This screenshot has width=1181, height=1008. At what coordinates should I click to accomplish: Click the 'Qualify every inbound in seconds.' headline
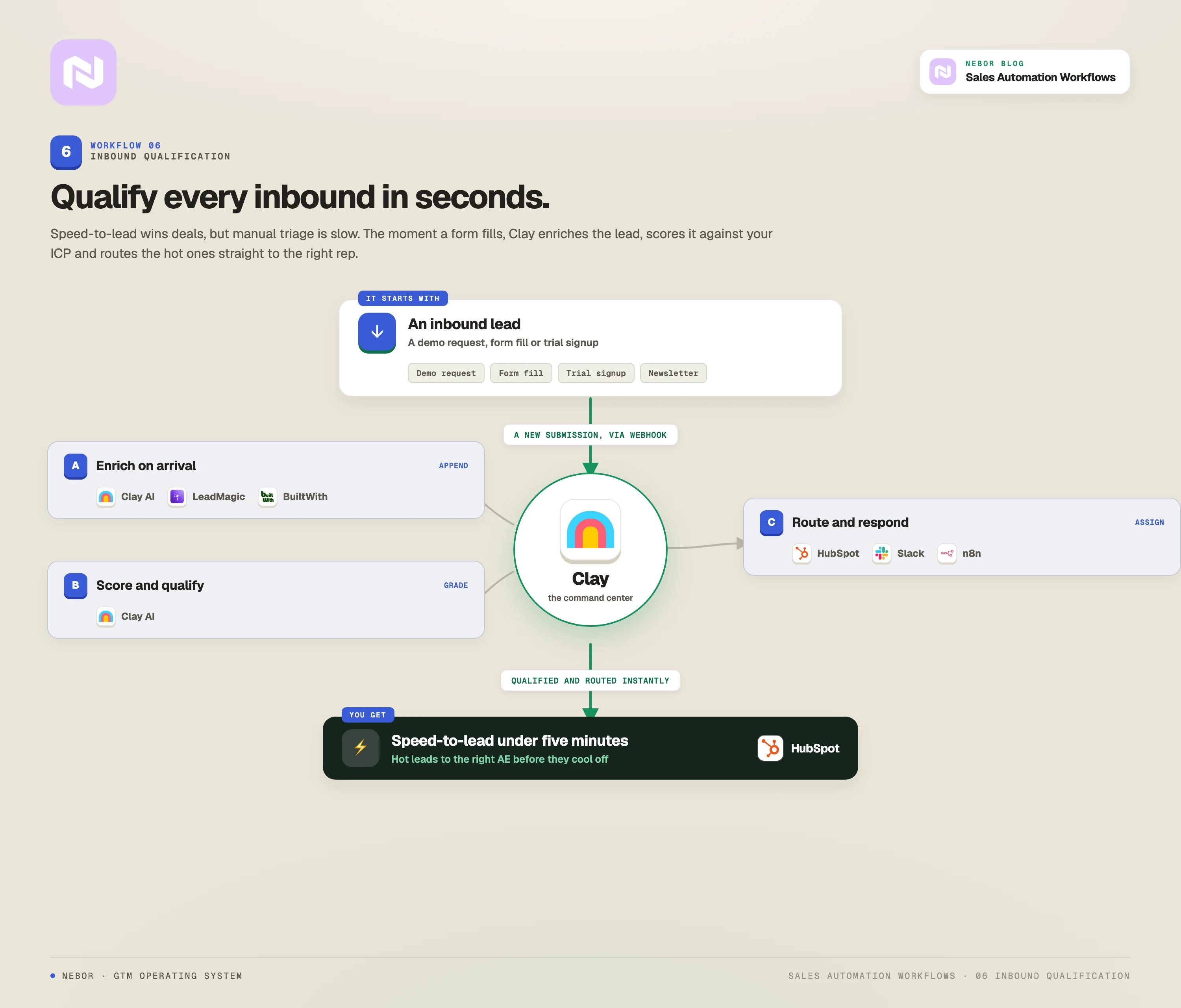click(300, 197)
